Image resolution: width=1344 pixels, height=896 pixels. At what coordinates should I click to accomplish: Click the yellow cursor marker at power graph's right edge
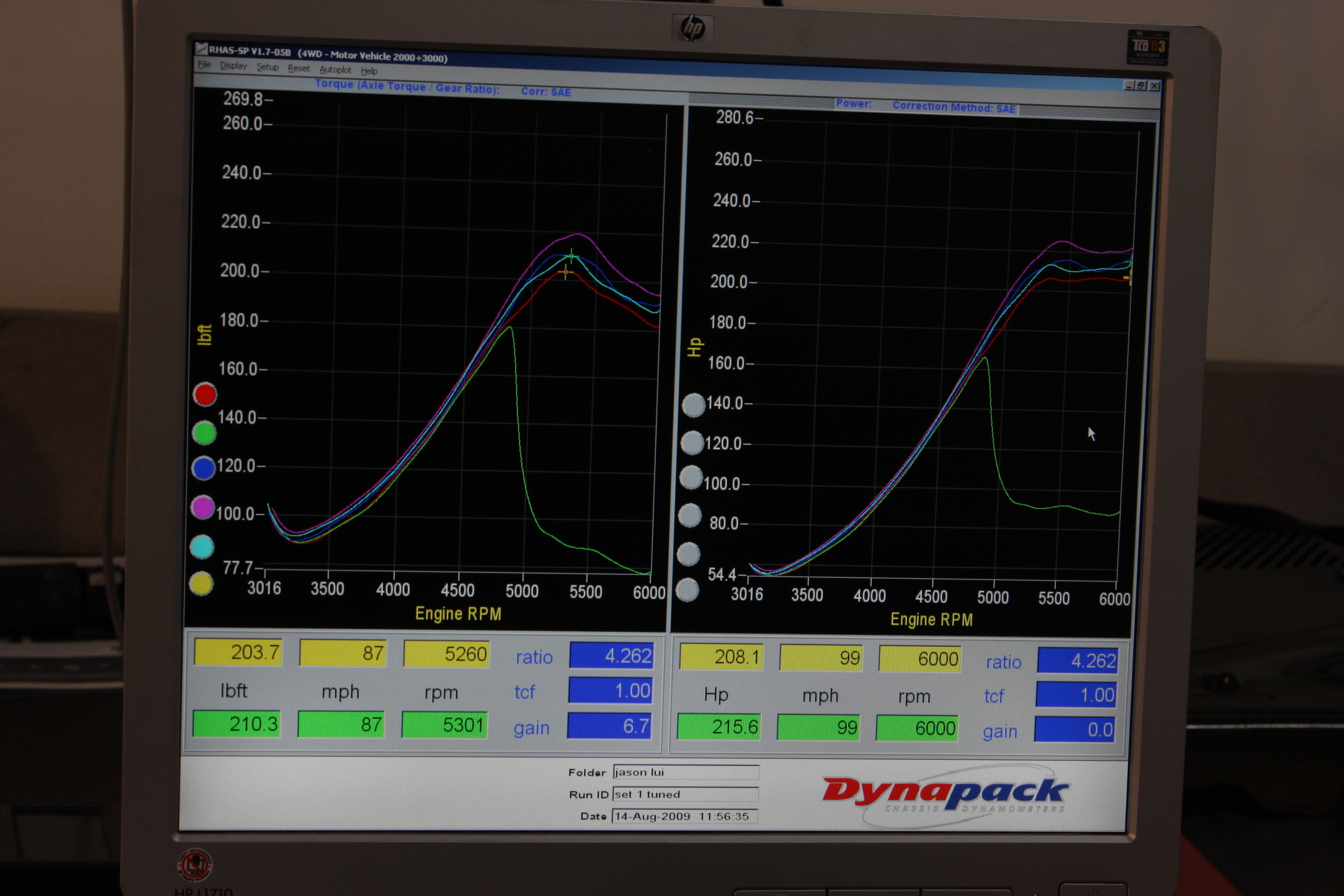1129,278
